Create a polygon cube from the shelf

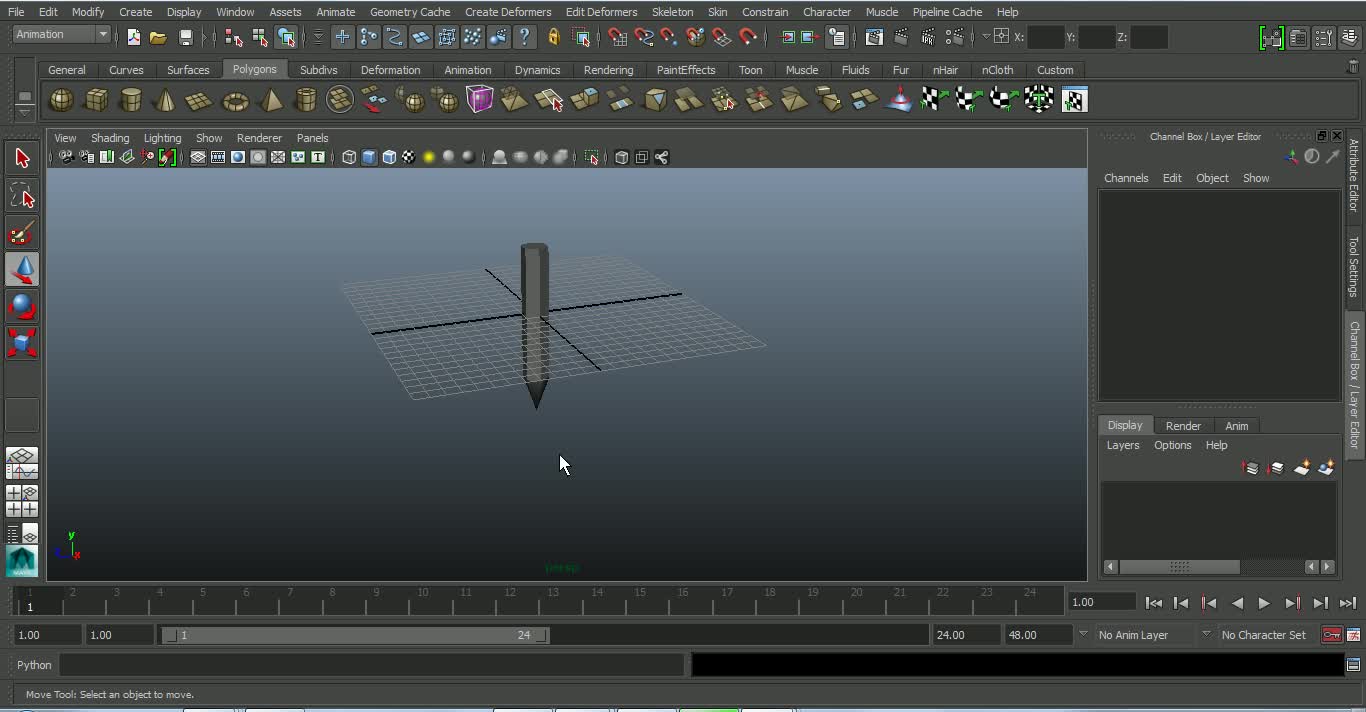click(x=96, y=100)
